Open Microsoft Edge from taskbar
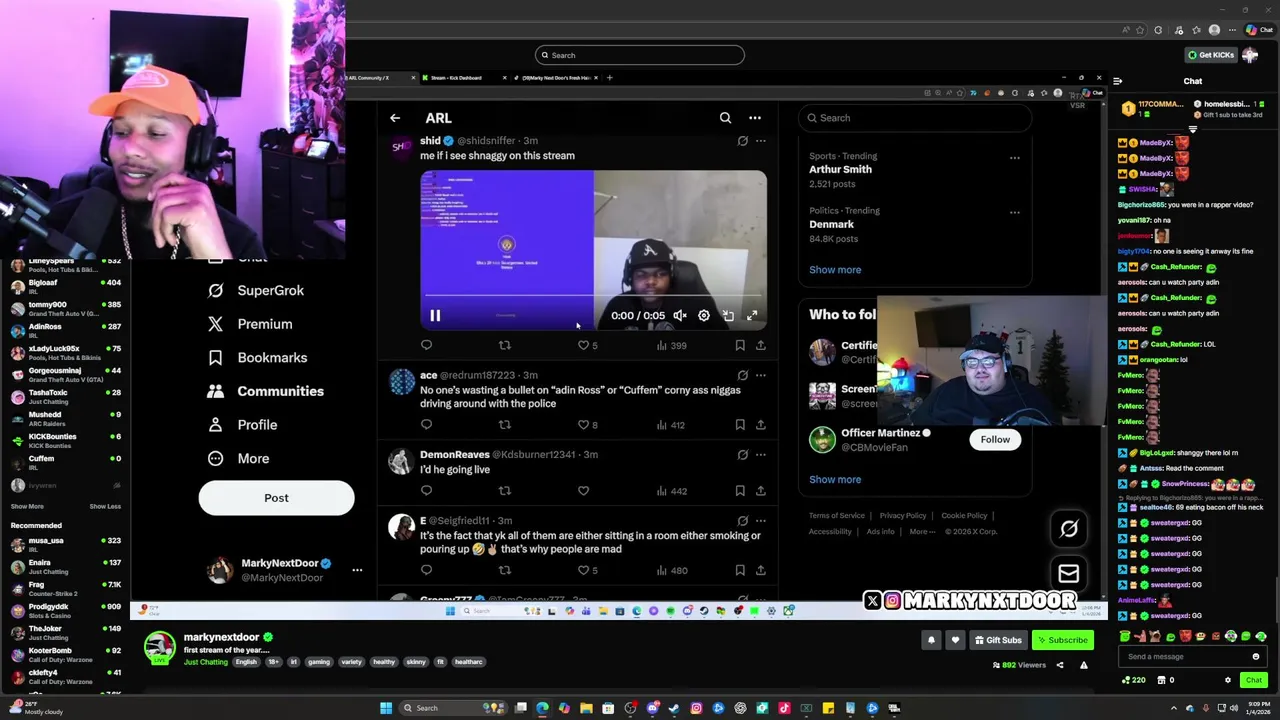The image size is (1280, 720). coord(542,708)
